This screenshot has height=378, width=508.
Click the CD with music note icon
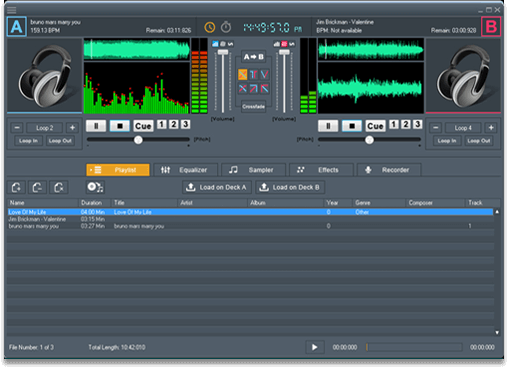tap(95, 187)
